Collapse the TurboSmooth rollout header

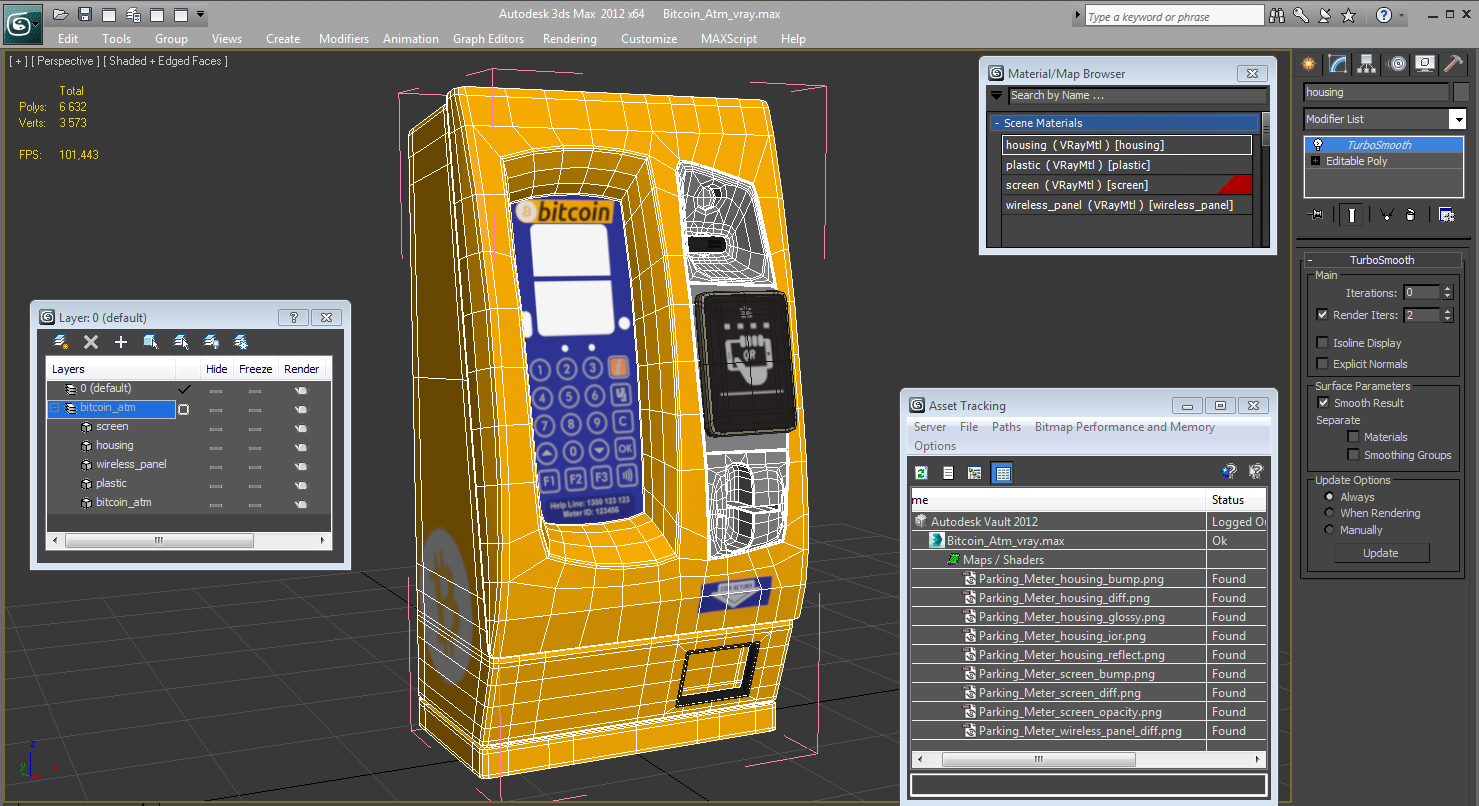(1382, 260)
